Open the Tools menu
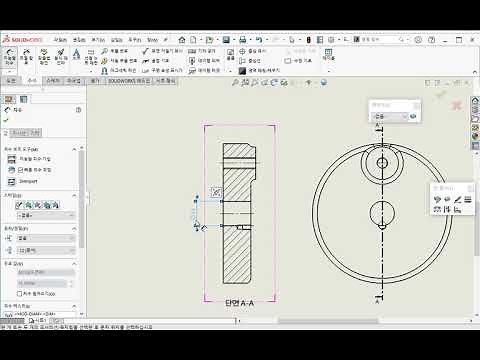The width and height of the screenshot is (480, 360). click(135, 40)
